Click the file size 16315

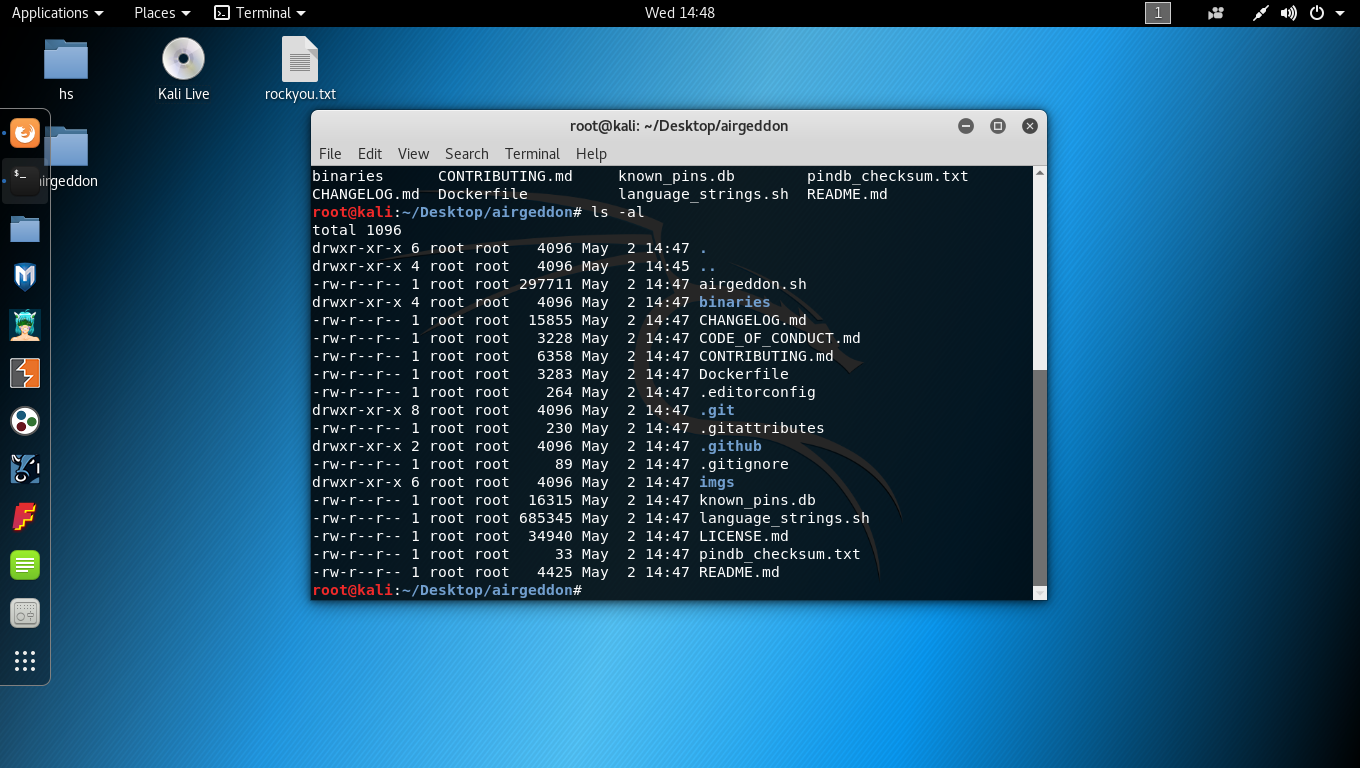(550, 500)
